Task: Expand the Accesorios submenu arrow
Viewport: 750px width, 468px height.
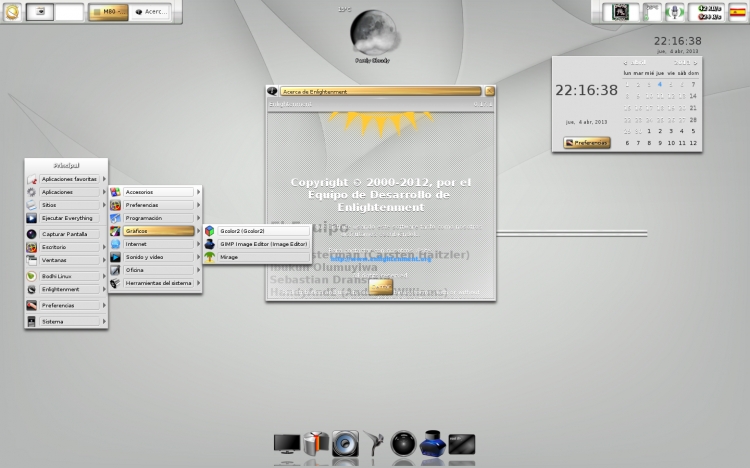Action: [198, 192]
